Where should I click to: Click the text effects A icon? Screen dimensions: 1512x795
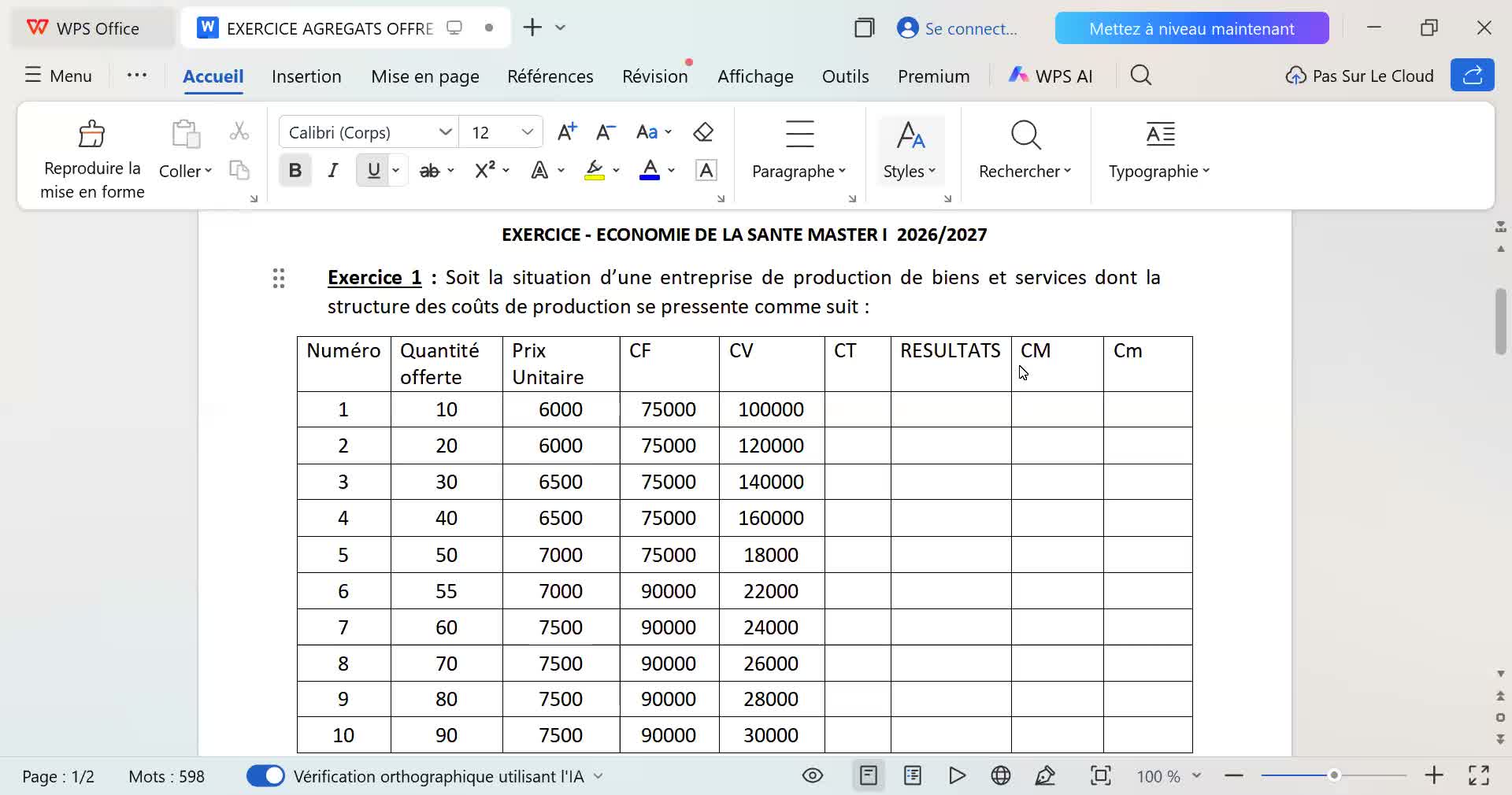point(539,171)
